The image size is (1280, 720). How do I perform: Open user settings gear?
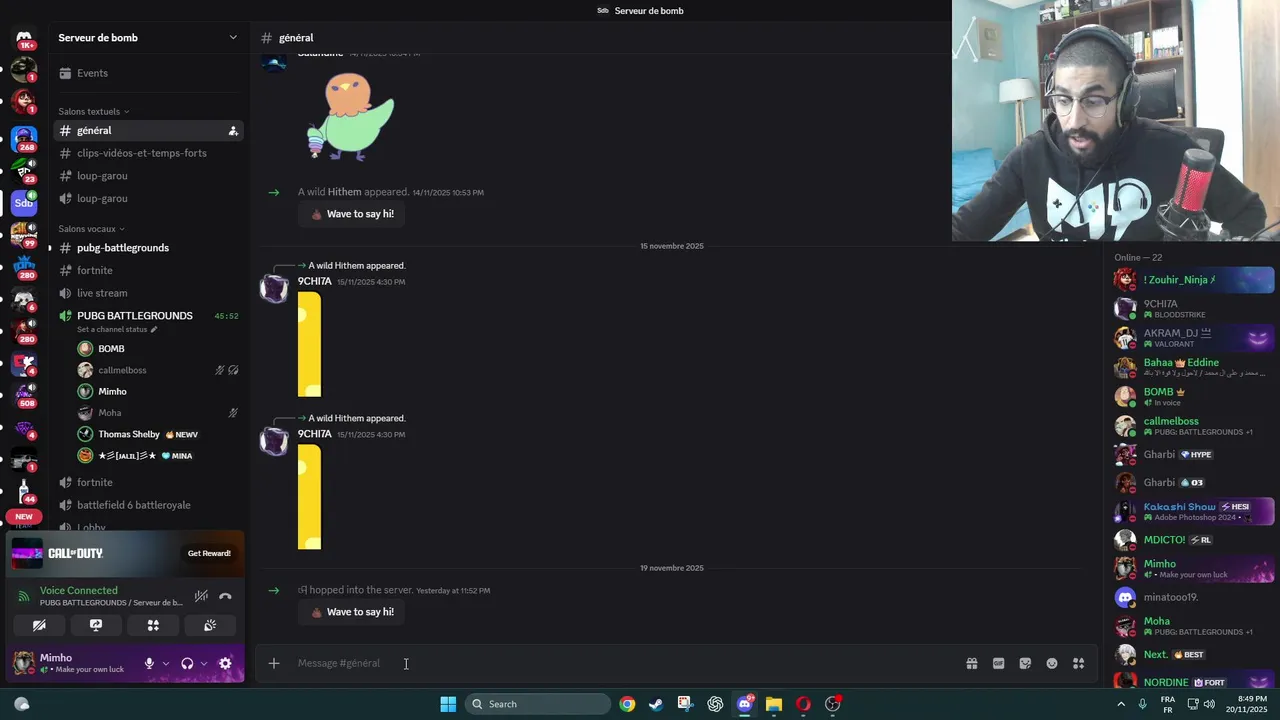[x=225, y=663]
